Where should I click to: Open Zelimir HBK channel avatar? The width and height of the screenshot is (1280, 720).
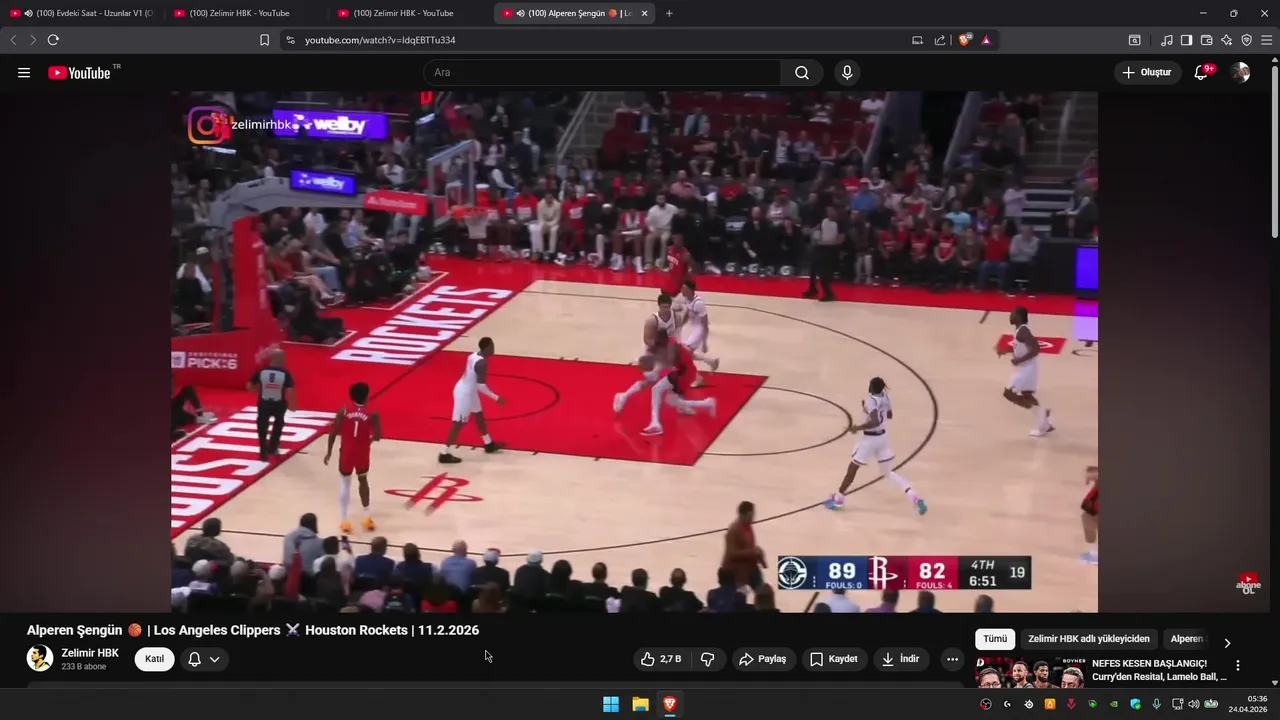point(40,658)
